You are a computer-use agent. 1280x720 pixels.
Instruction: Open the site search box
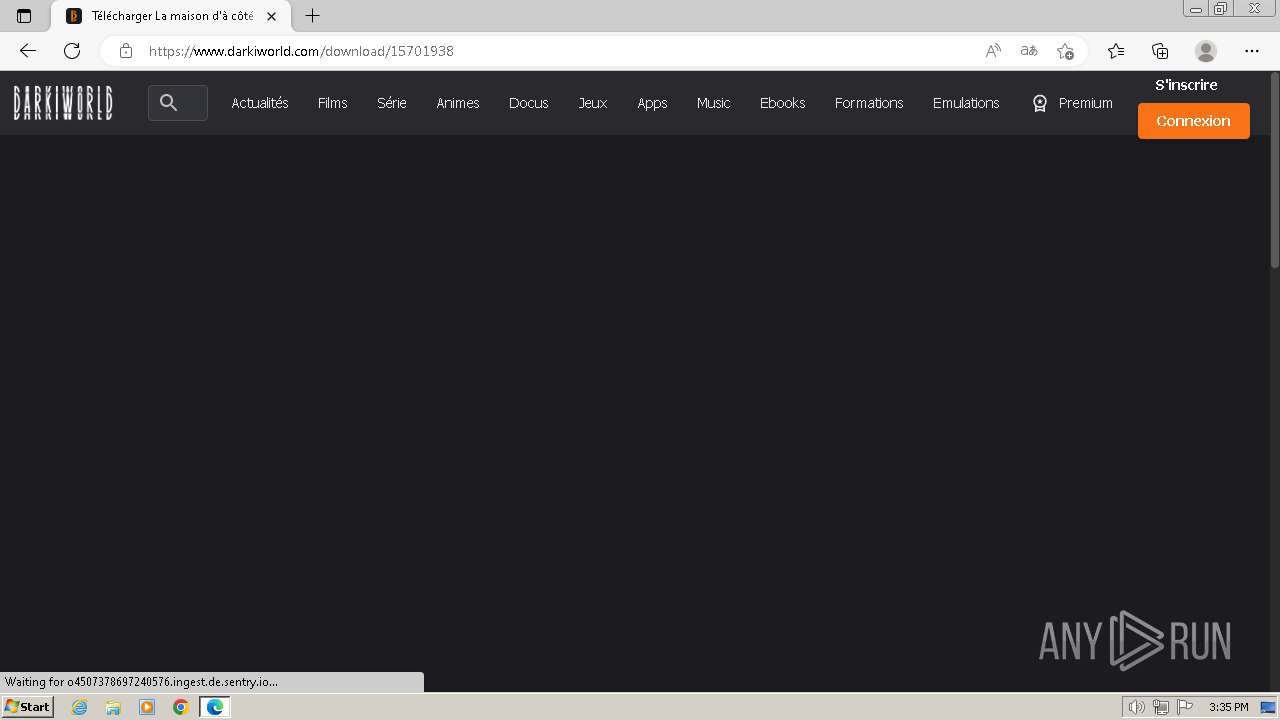pyautogui.click(x=178, y=103)
